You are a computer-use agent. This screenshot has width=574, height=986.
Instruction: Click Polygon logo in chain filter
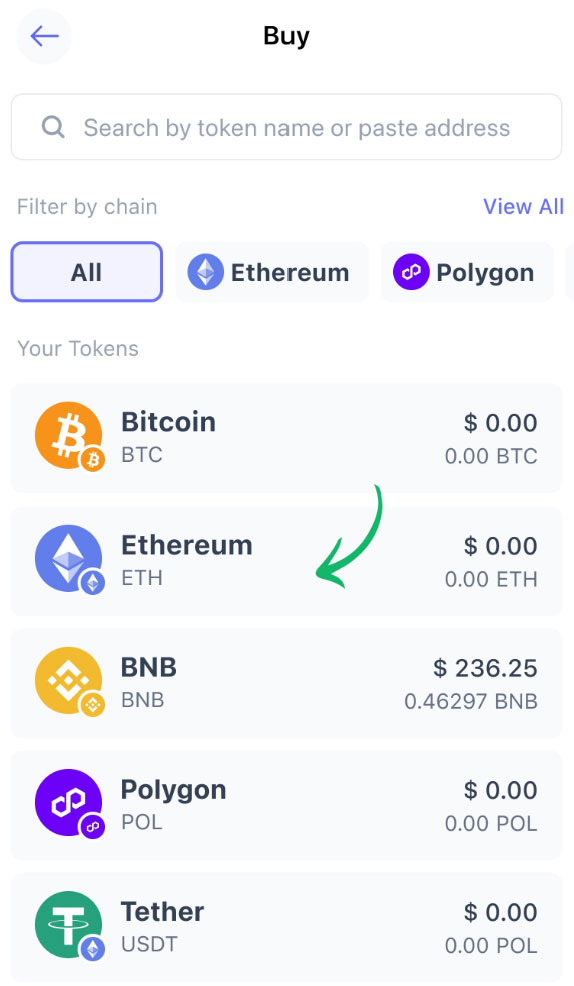(x=411, y=272)
